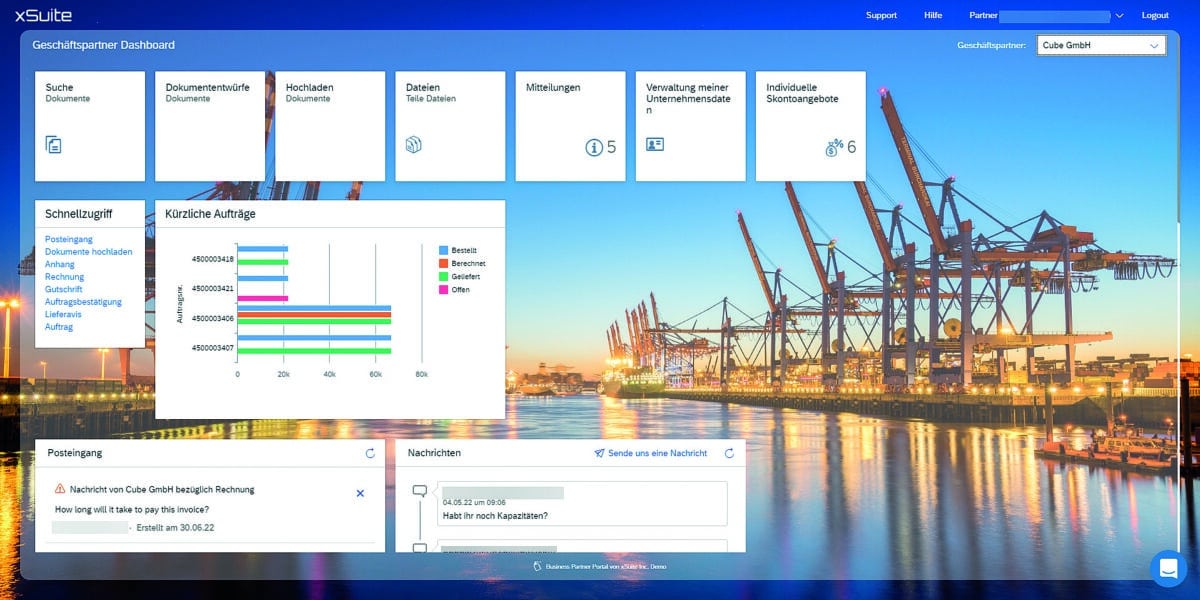Open the Posteingang quick access link

pos(69,239)
